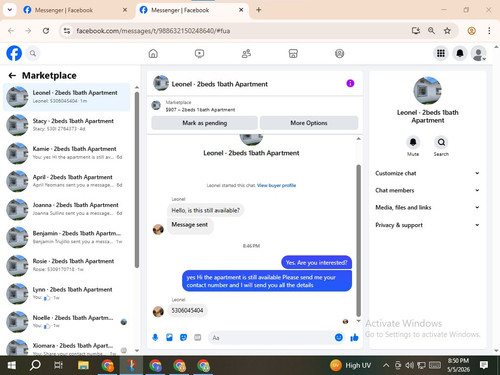Screen dimensions: 500x375
Task: Reload the browser page
Action: tap(46, 31)
